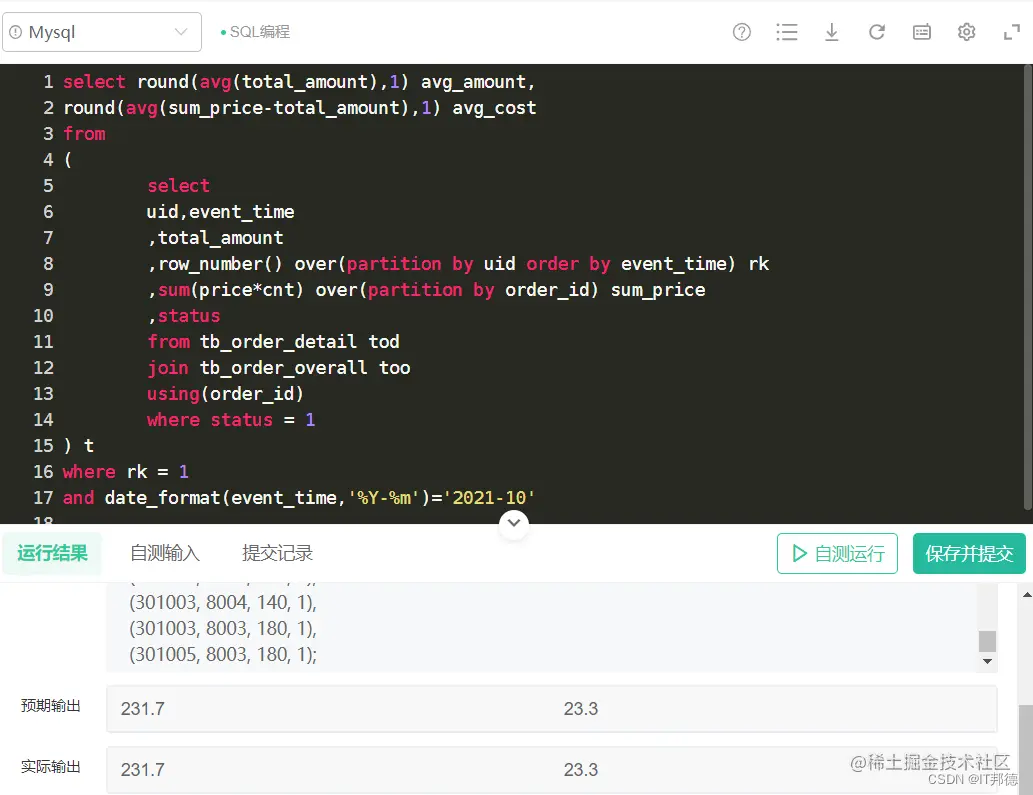This screenshot has width=1033, height=795.
Task: Collapse editor with round chevron button
Action: 514,523
